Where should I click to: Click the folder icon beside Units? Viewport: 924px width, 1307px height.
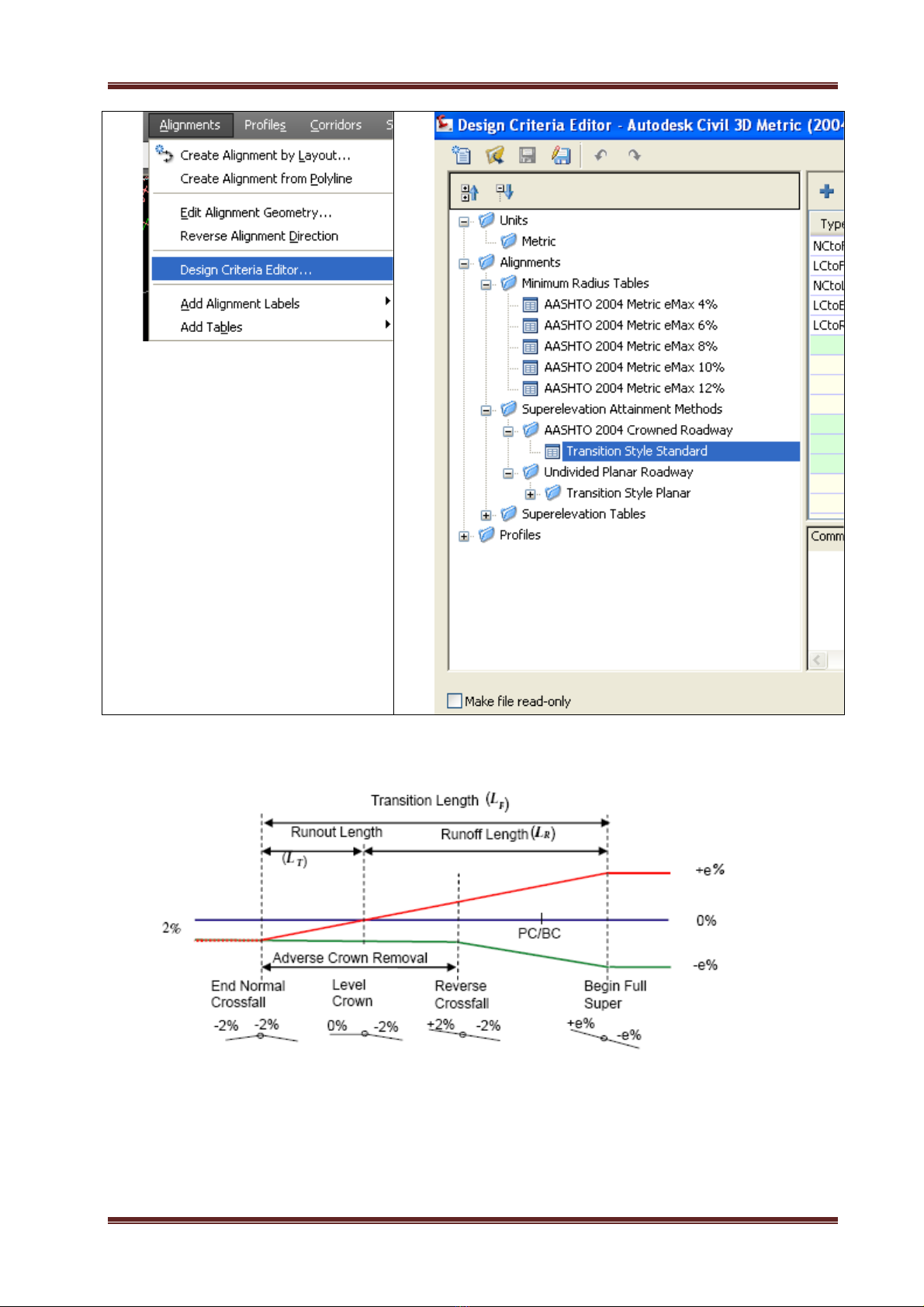tap(487, 220)
